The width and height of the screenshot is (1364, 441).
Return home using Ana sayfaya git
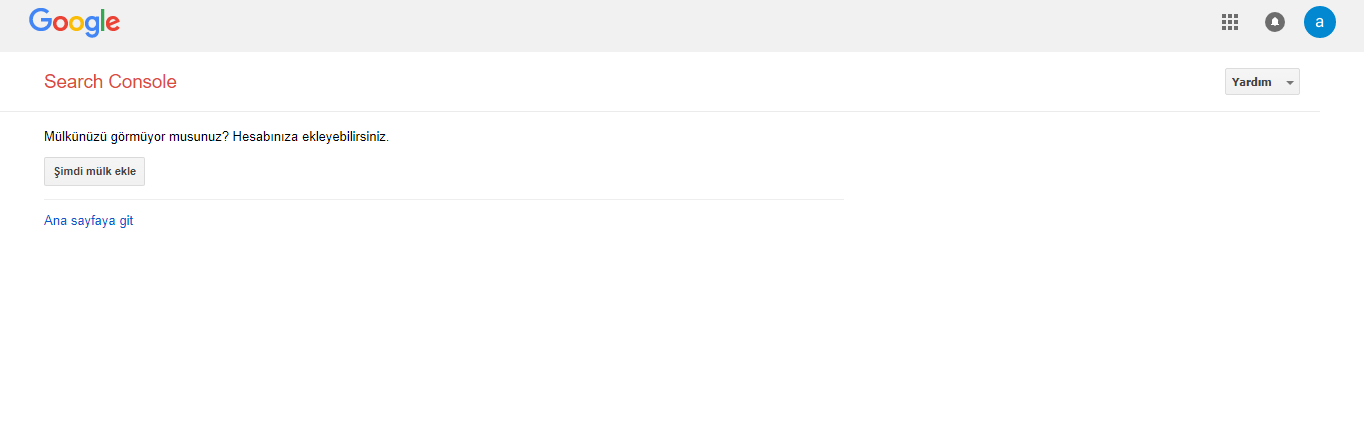coord(89,221)
